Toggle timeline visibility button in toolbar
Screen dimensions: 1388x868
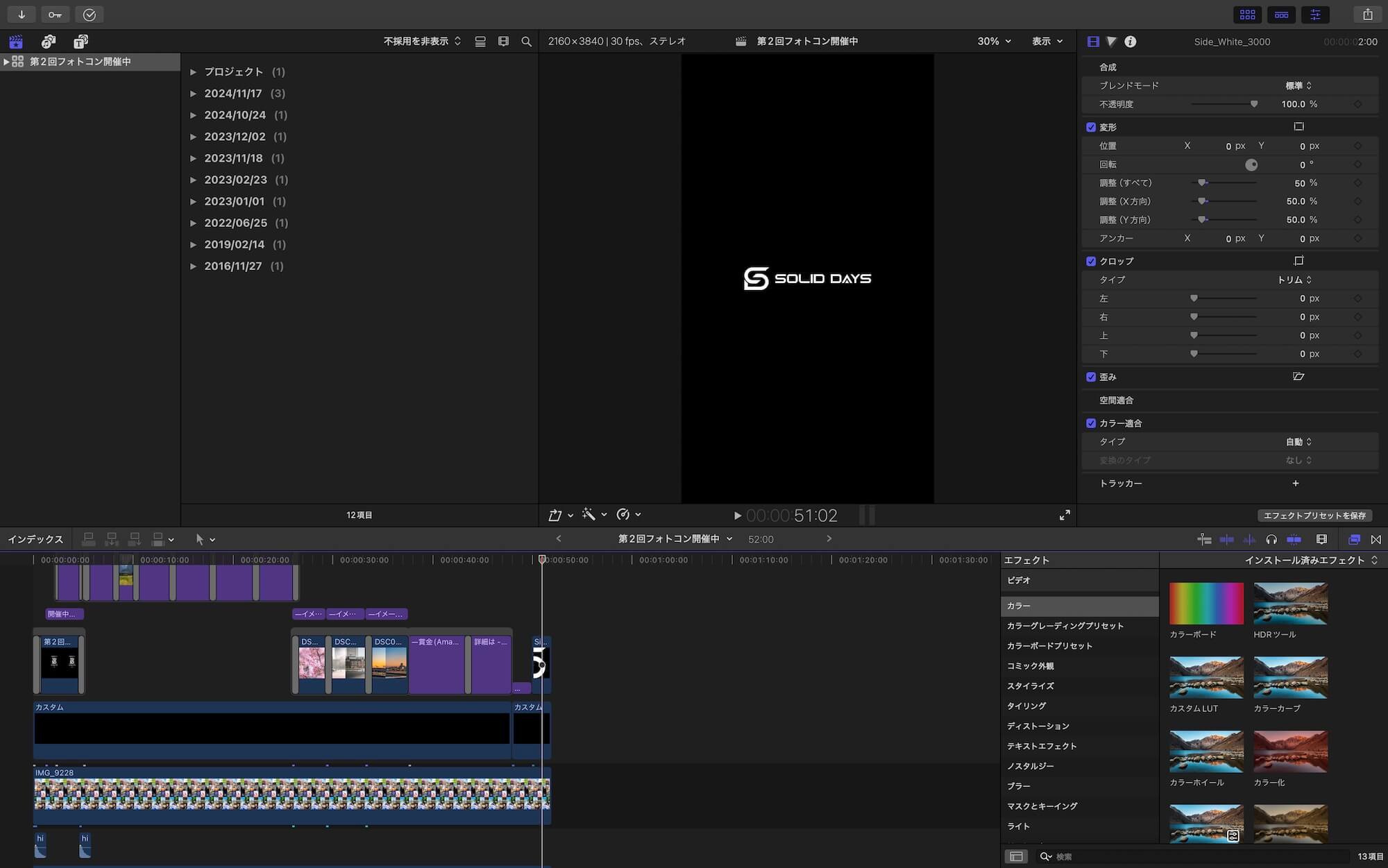pos(1282,15)
